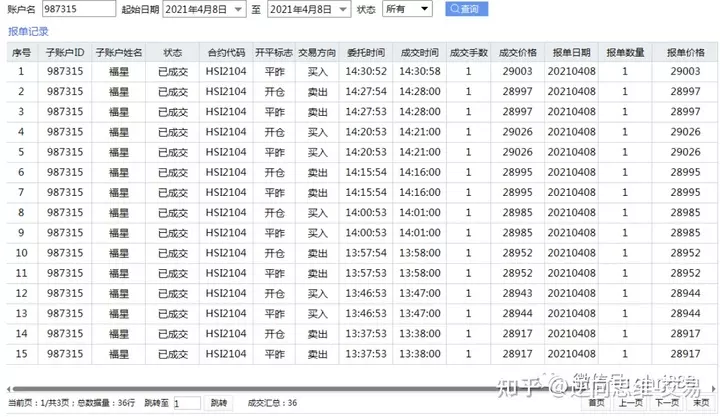This screenshot has height=417, width=720.
Task: Sort by 序号 column header
Action: [22, 52]
